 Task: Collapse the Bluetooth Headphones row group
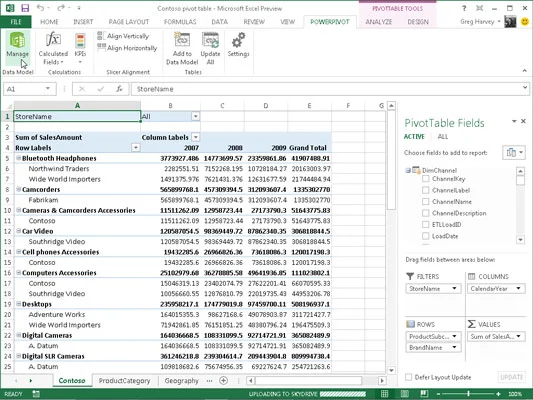(19, 158)
